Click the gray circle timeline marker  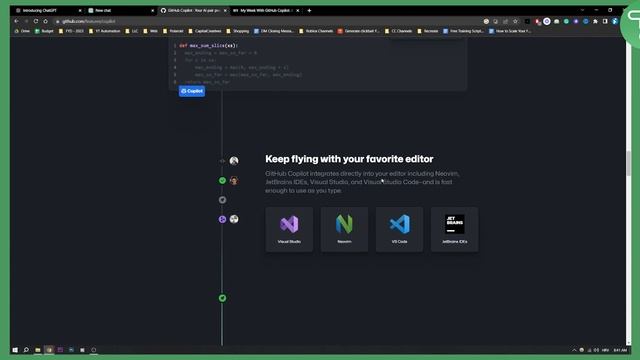pyautogui.click(x=222, y=200)
